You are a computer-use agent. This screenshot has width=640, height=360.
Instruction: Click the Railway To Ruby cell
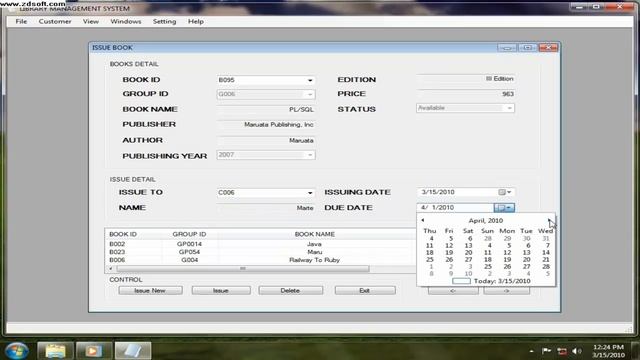pos(314,260)
